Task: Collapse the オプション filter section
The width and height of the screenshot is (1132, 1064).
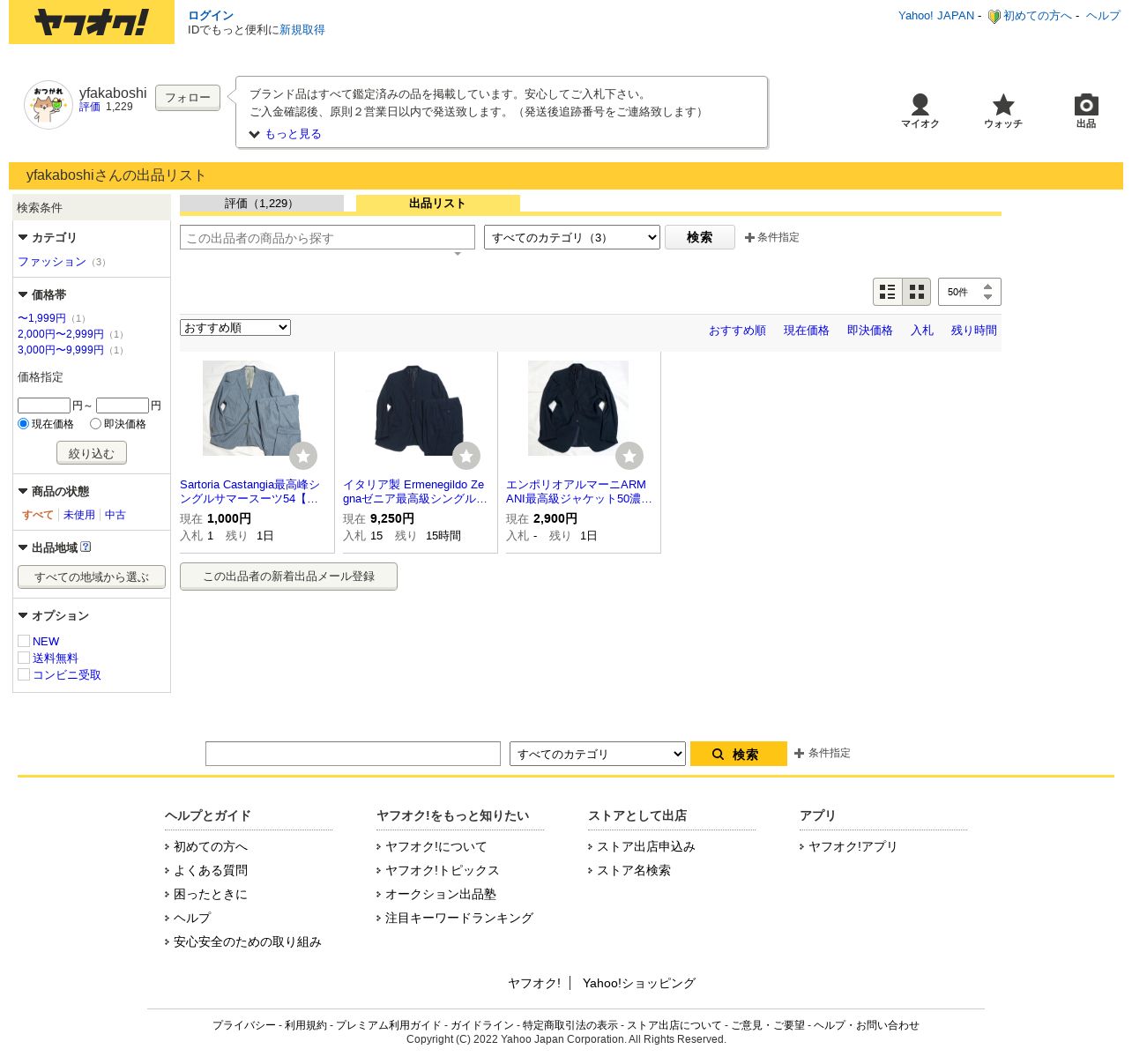Action: pyautogui.click(x=54, y=615)
